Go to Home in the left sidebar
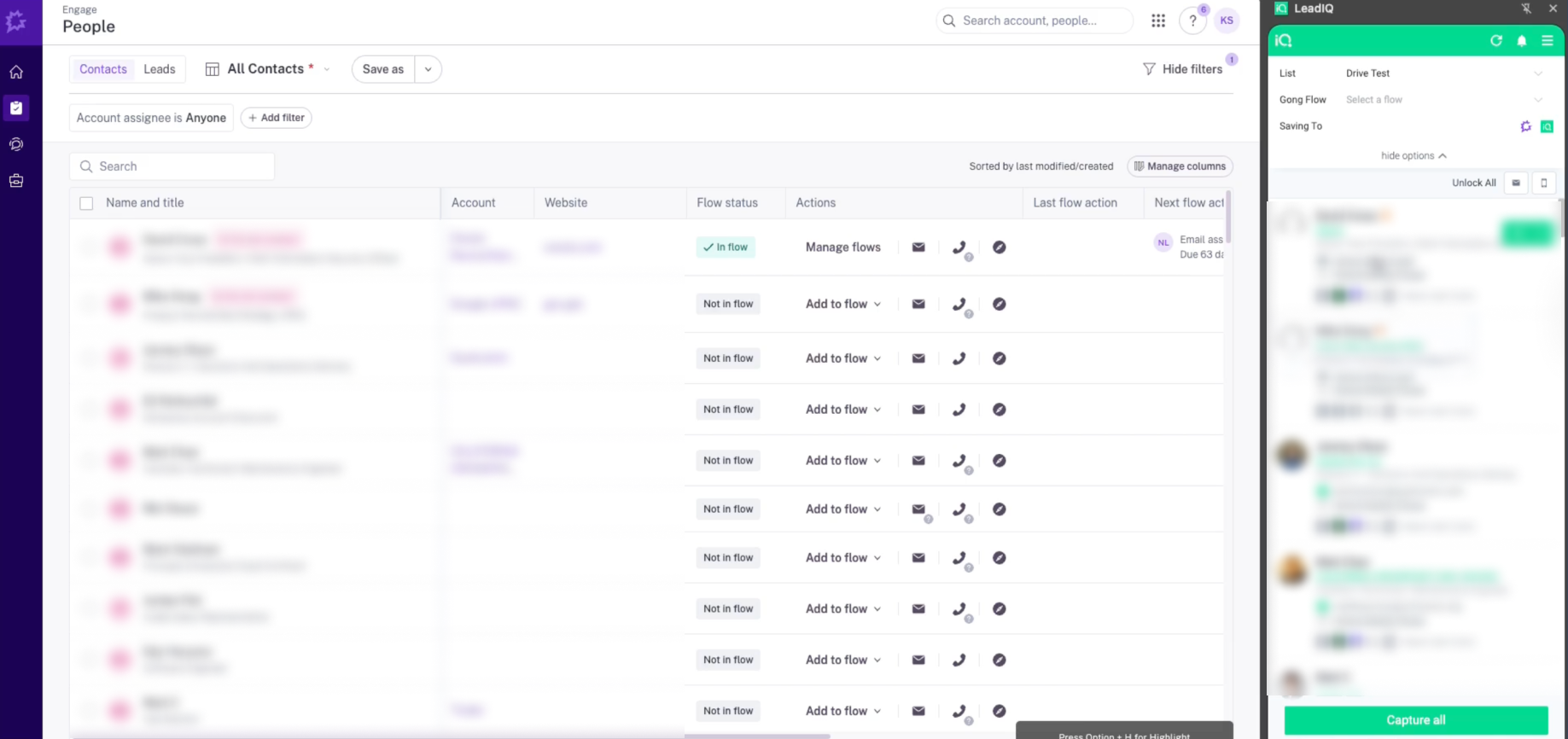 click(x=16, y=73)
